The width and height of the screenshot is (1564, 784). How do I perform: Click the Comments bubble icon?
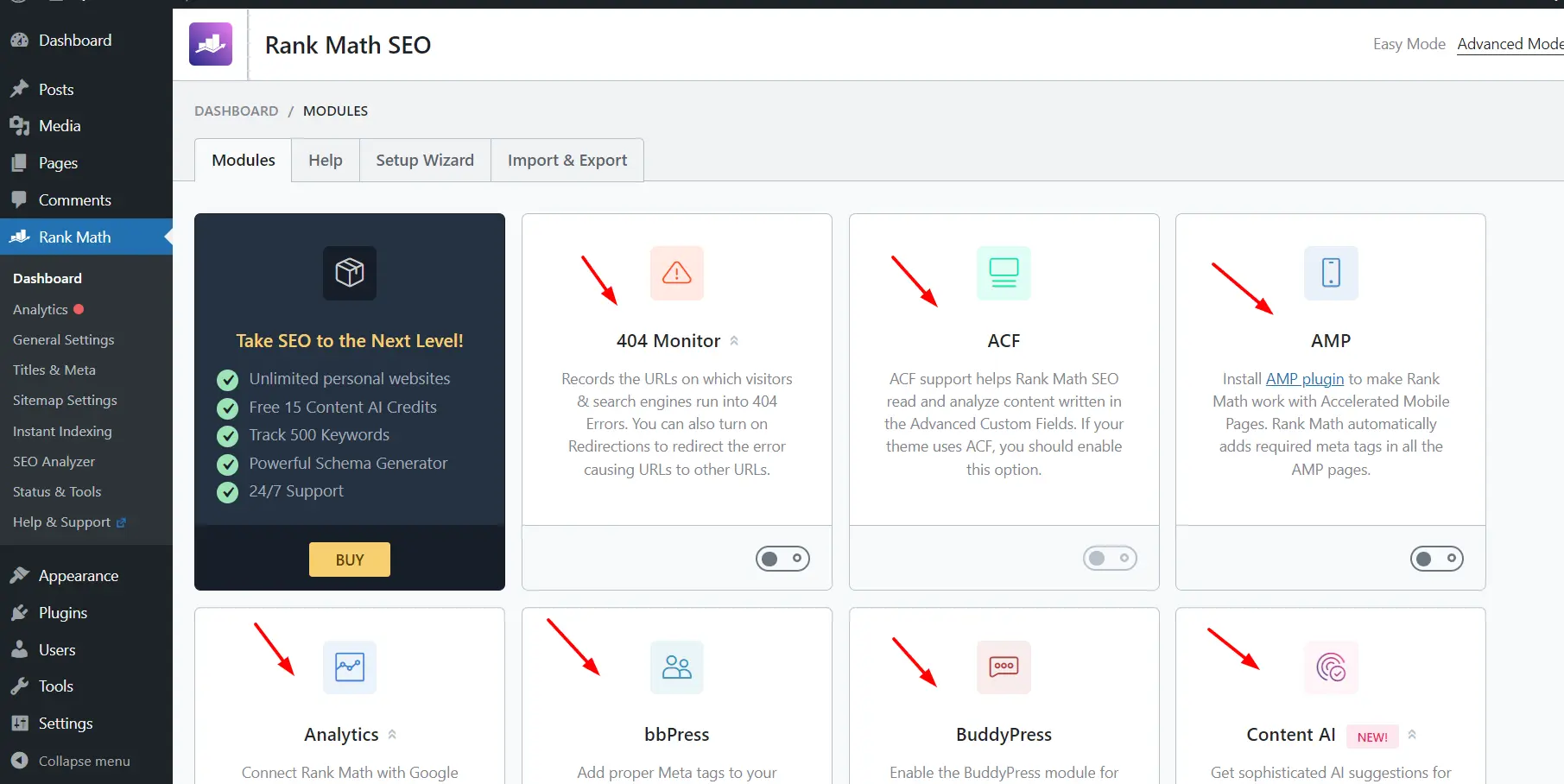[x=19, y=199]
